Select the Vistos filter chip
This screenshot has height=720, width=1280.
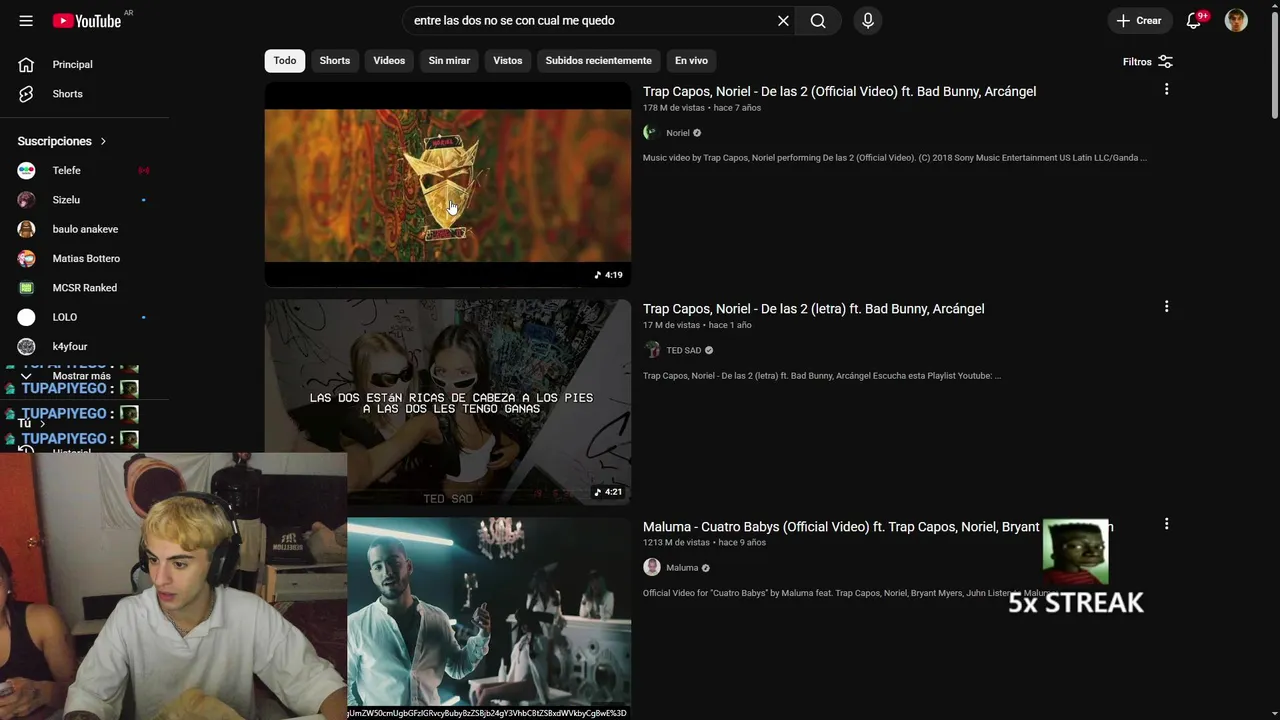(x=507, y=61)
